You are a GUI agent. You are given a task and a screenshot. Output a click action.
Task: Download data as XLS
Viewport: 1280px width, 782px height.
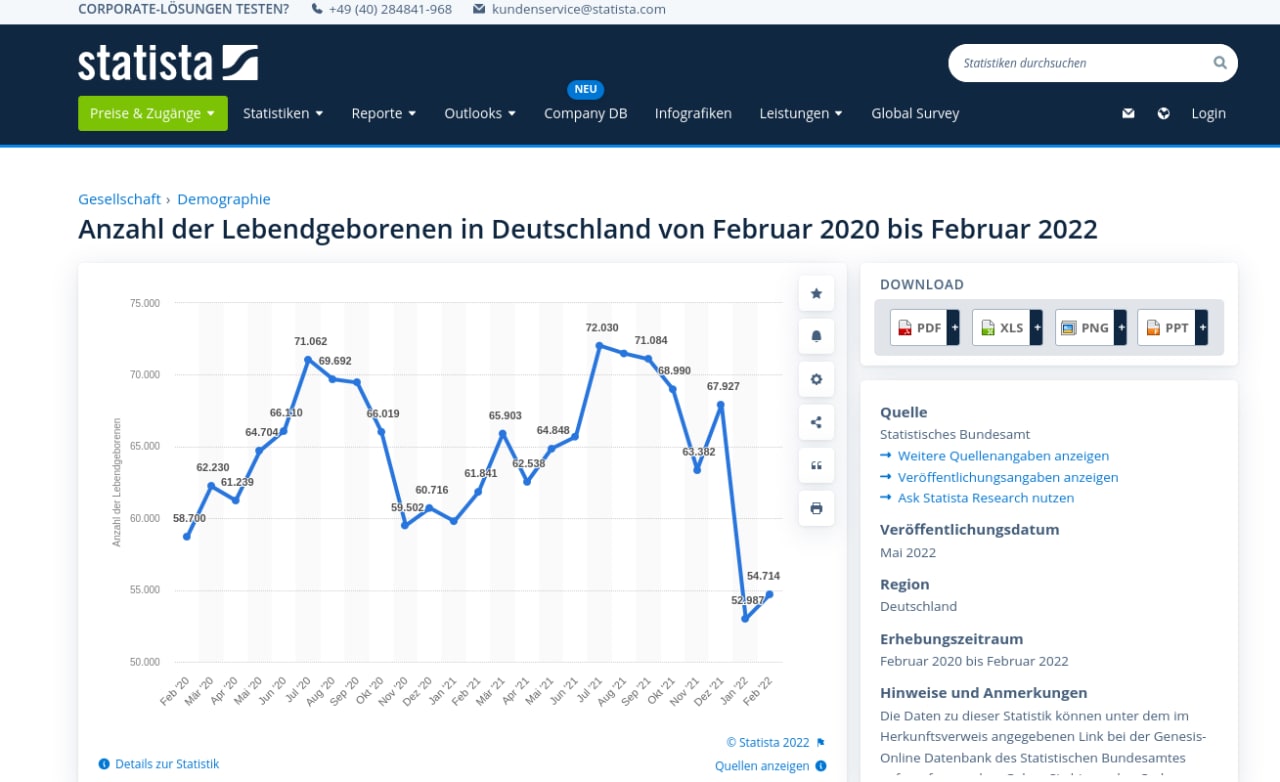(x=1002, y=327)
